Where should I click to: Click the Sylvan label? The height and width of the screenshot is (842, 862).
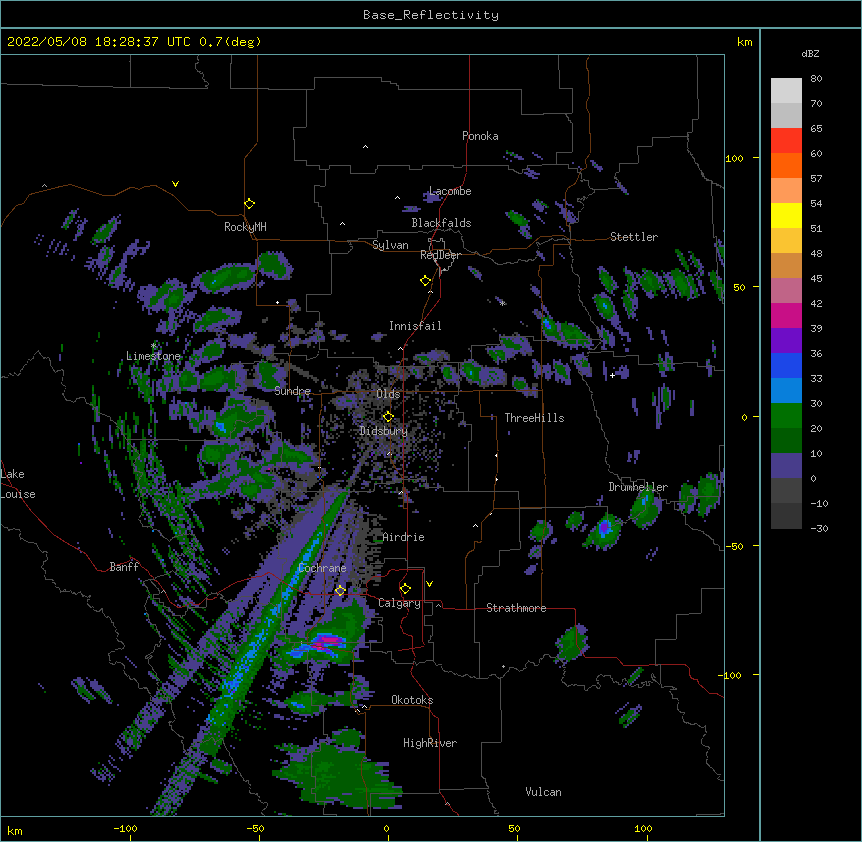coord(390,245)
